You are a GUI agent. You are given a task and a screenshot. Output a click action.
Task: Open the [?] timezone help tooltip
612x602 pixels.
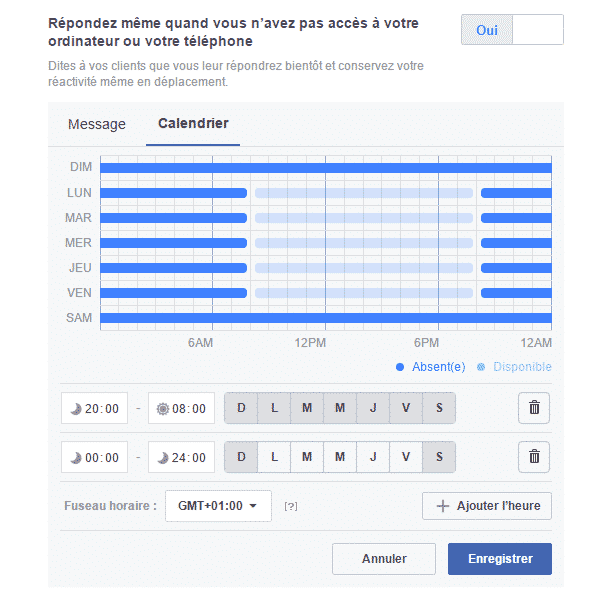[x=290, y=506]
